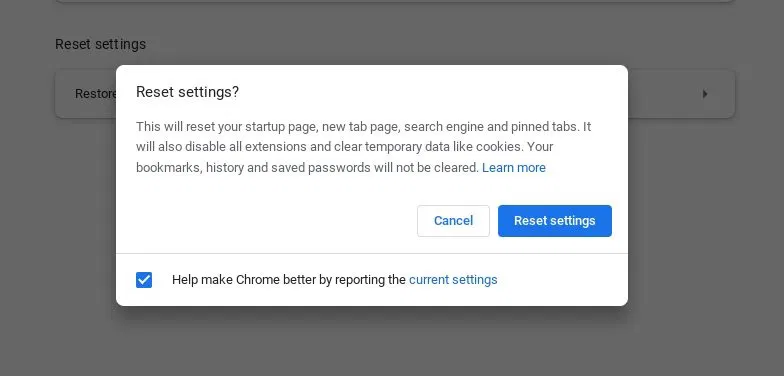
Task: Click the Reset settings? dialog title
Action: tap(188, 92)
